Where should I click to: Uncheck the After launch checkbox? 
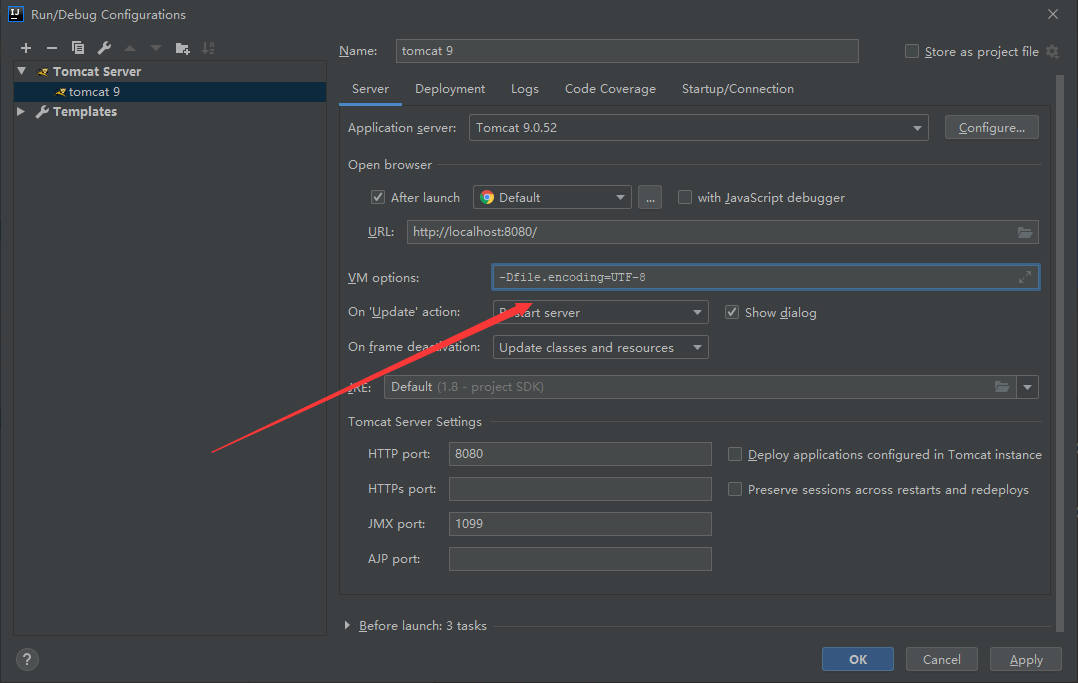click(x=377, y=197)
